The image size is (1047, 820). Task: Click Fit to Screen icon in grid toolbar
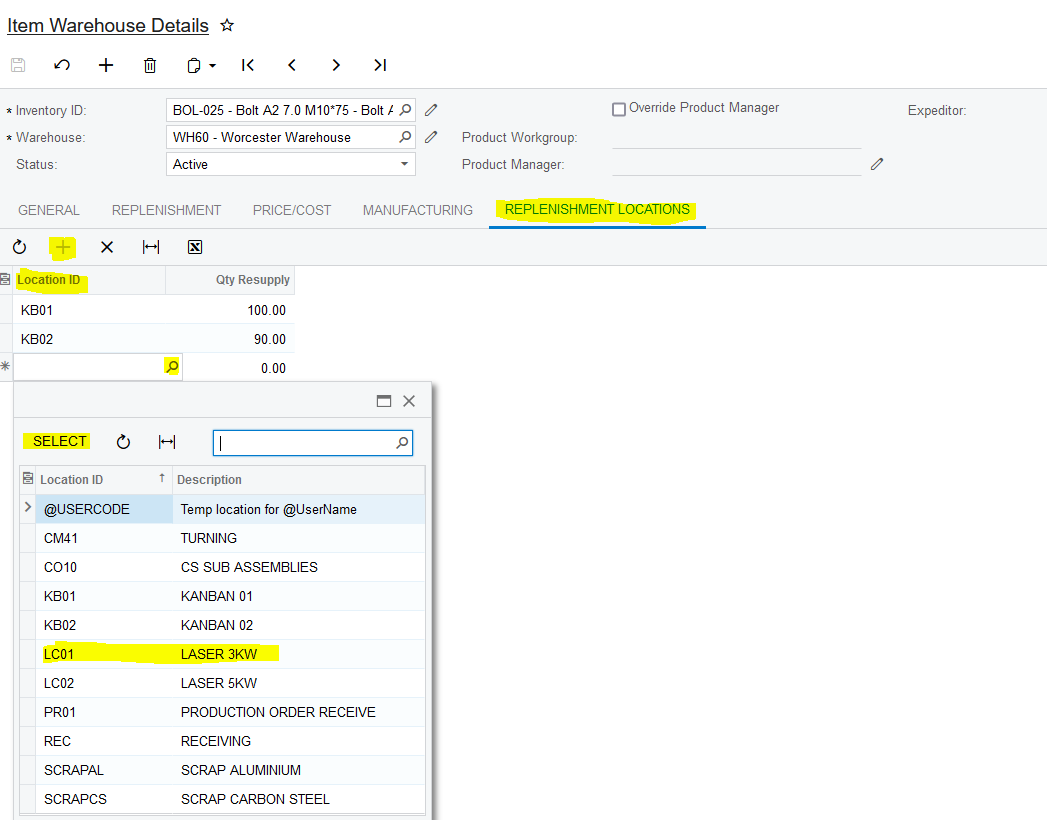151,247
